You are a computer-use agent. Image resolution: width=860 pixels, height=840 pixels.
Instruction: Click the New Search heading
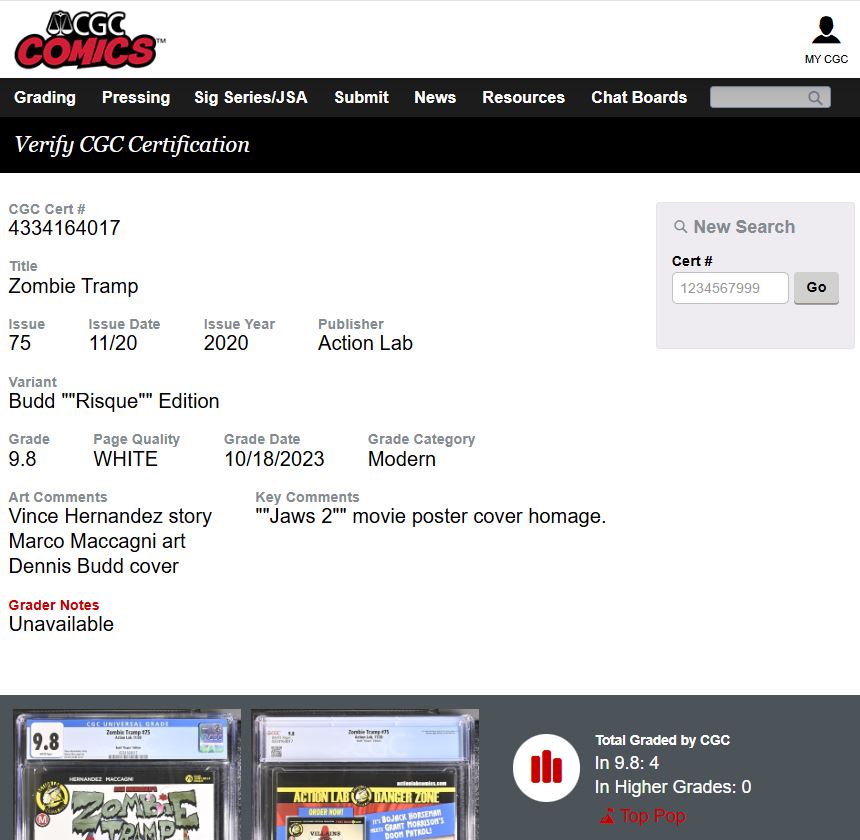point(744,227)
